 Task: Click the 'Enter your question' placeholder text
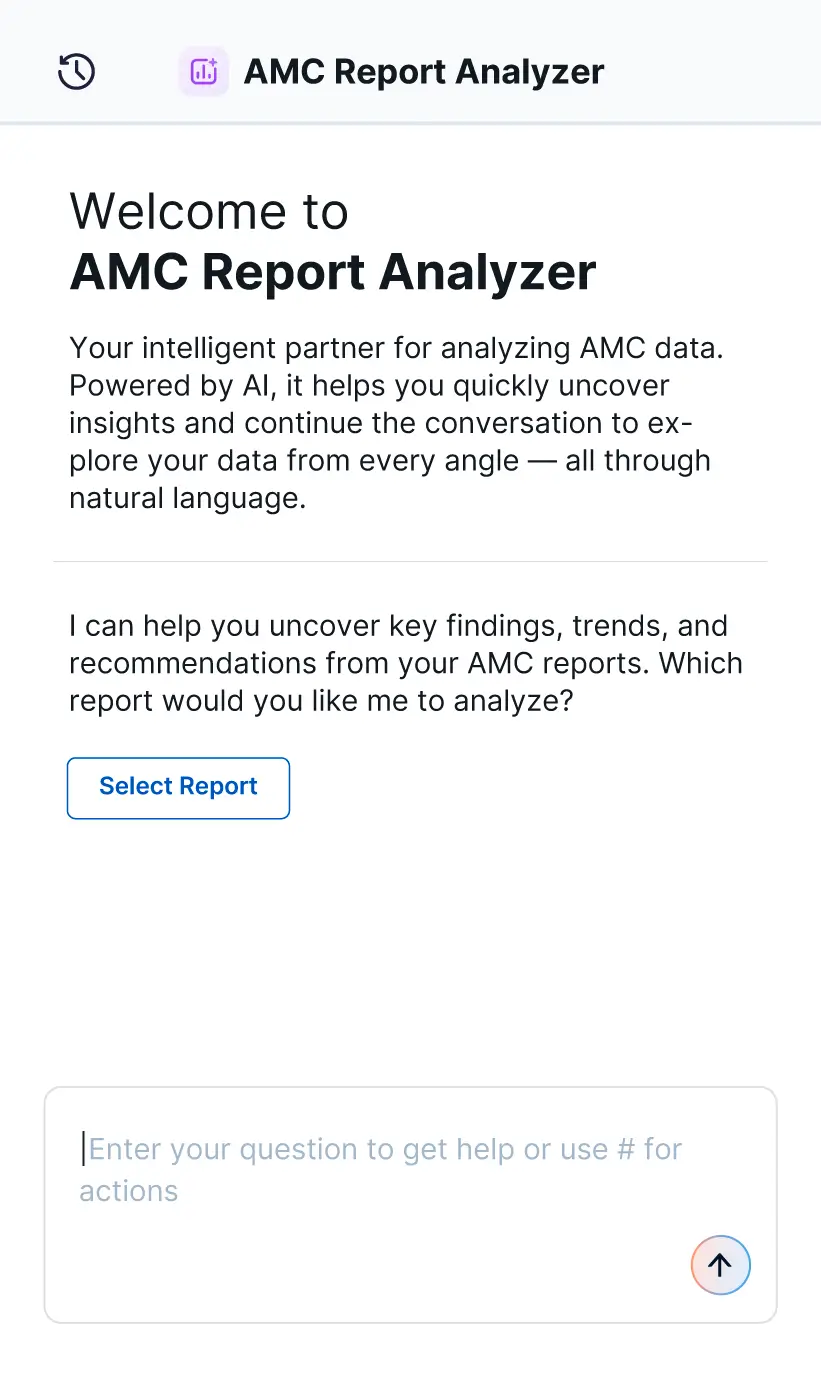point(385,1149)
